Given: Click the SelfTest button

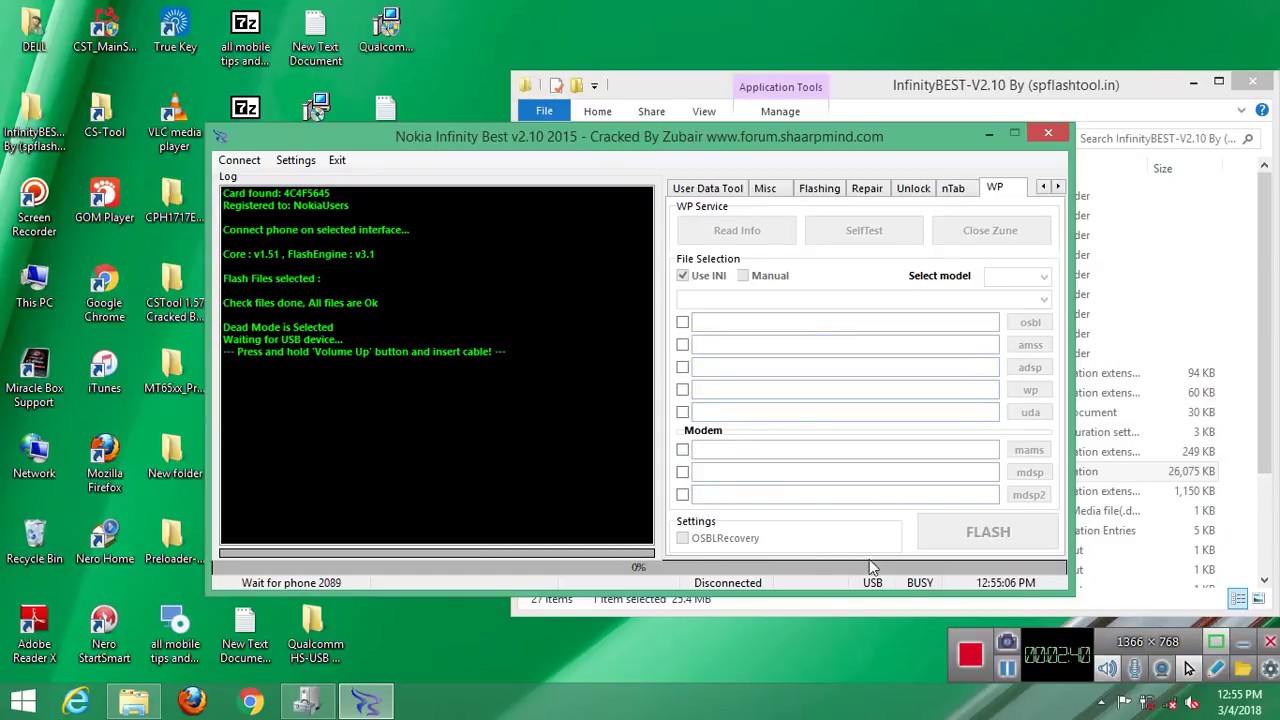Looking at the screenshot, I should point(864,230).
